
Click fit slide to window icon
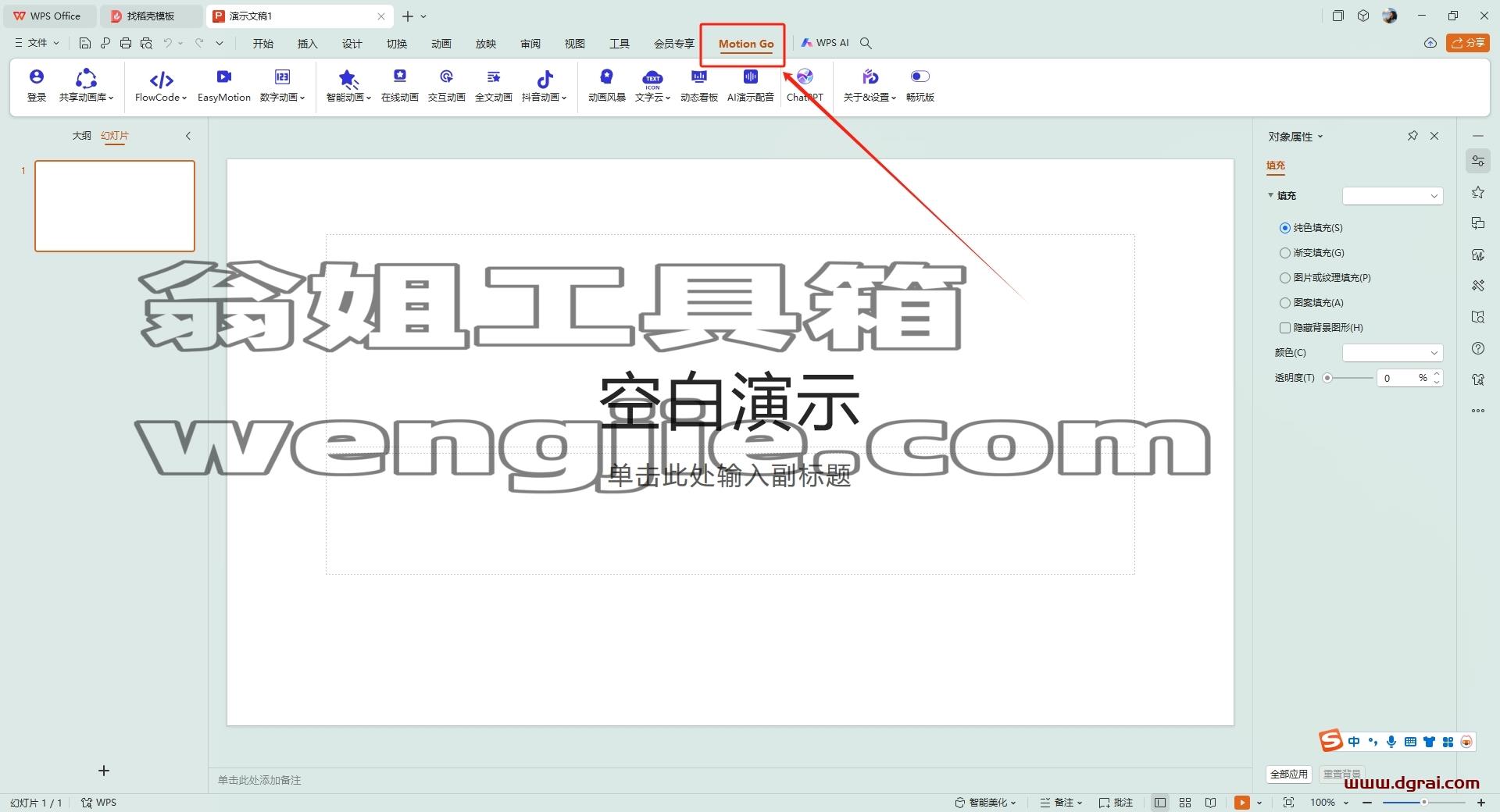point(1288,803)
